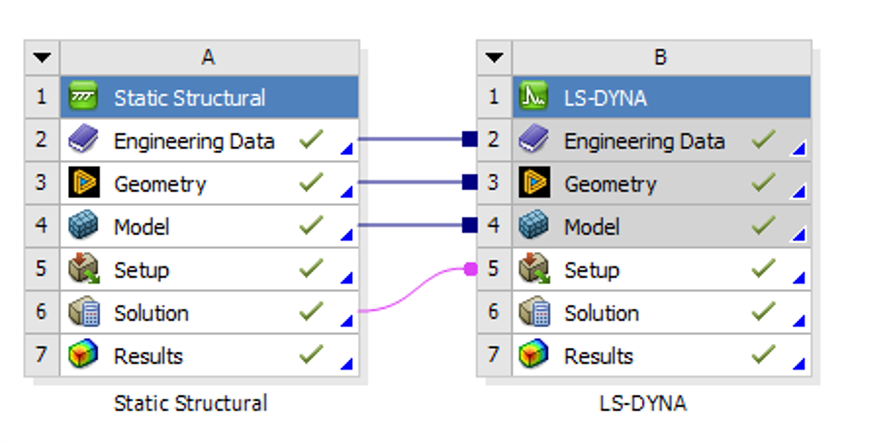Image resolution: width=887 pixels, height=443 pixels.
Task: Select Model share link connector square
Action: pos(470,225)
